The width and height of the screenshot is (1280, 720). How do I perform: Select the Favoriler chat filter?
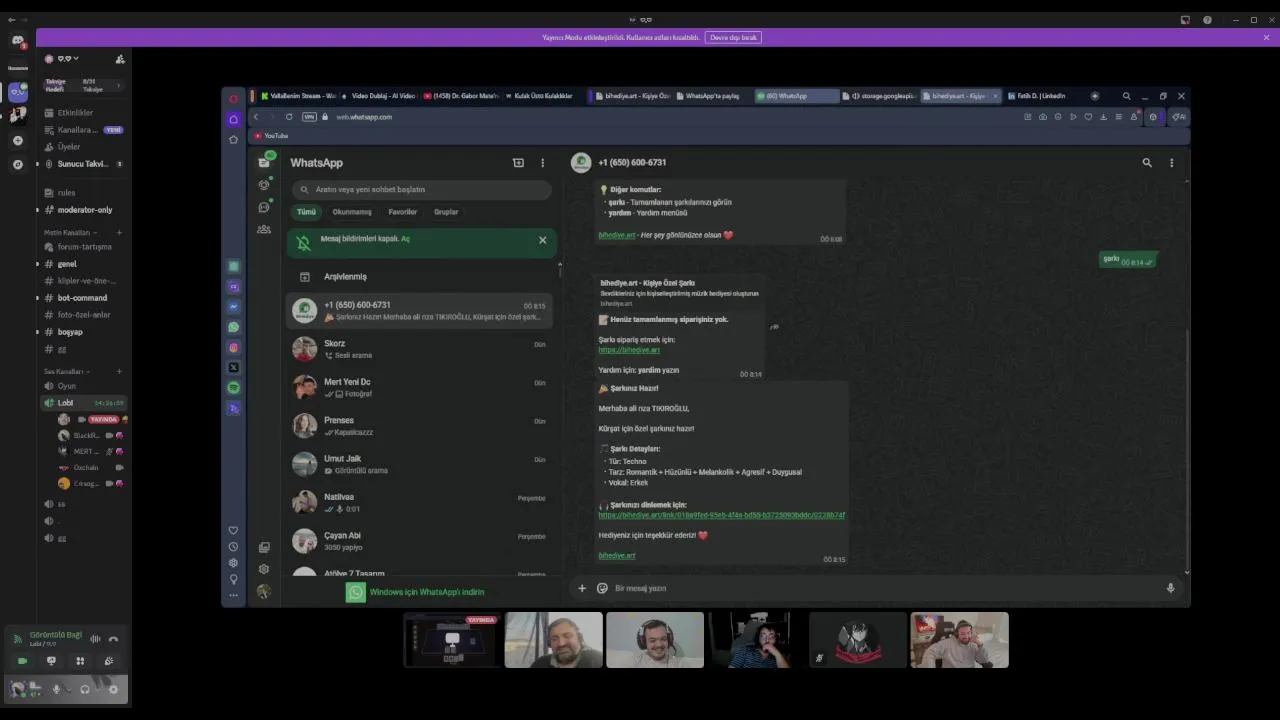[x=403, y=212]
